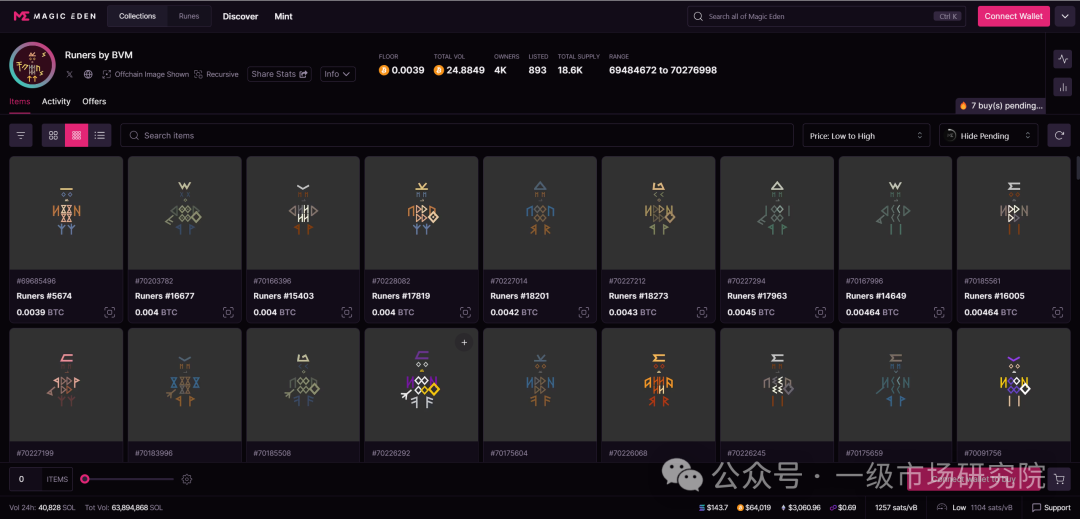The height and width of the screenshot is (519, 1080).
Task: Select the Collections tab
Action: 137,16
